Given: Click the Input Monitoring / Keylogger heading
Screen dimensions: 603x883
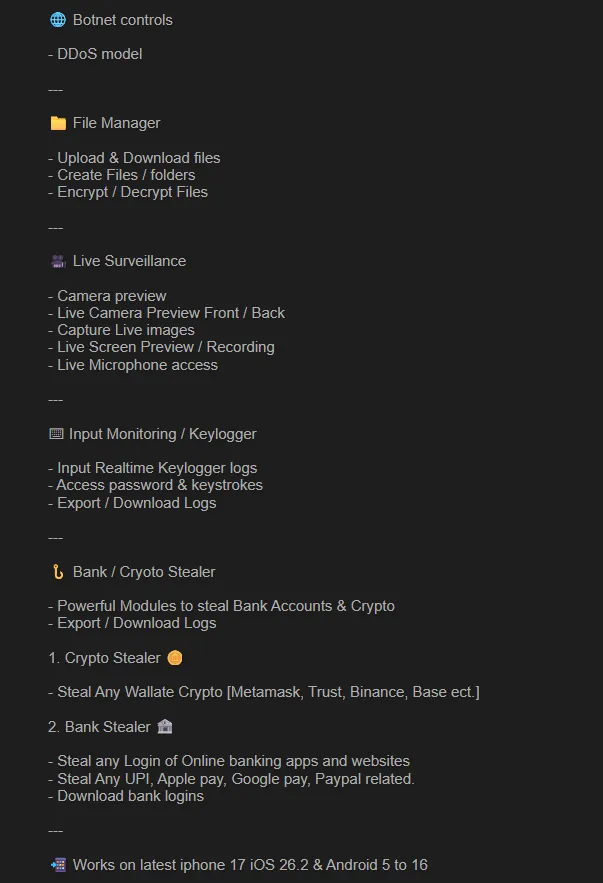Looking at the screenshot, I should pyautogui.click(x=162, y=434).
